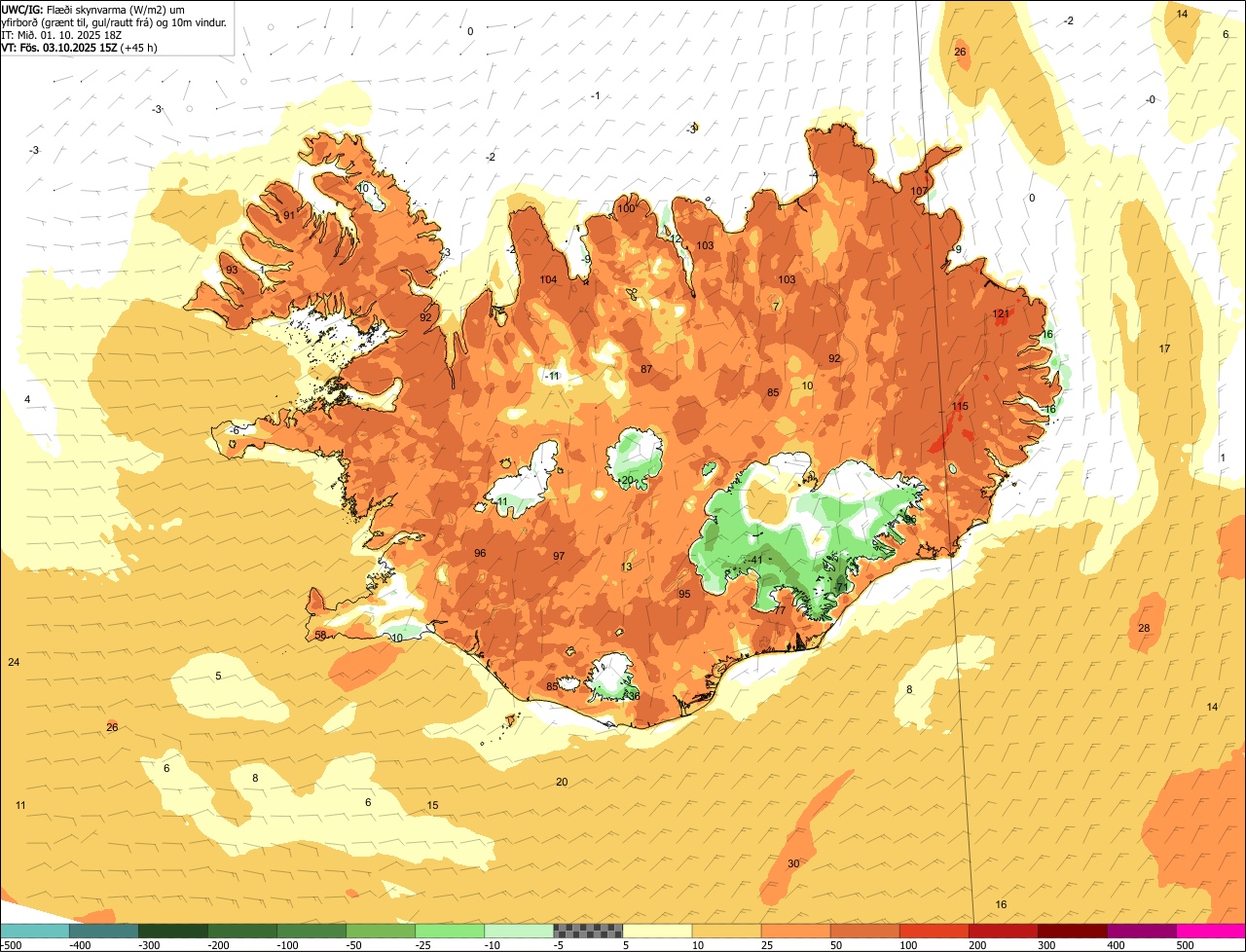Click the heat flux value 121 in the east

(1001, 313)
